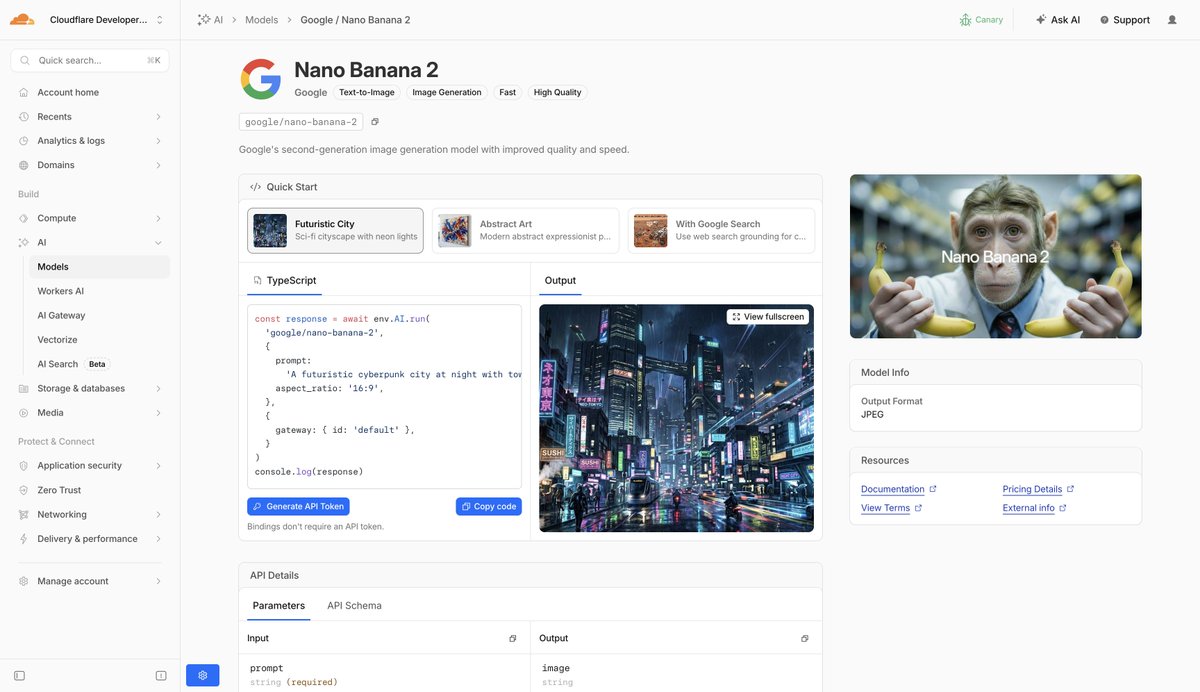Open the View Terms link
The image size is (1200, 692).
[x=891, y=508]
